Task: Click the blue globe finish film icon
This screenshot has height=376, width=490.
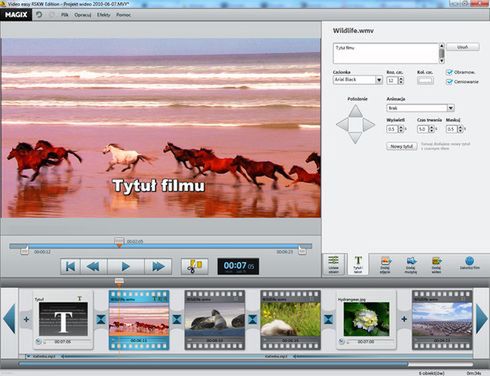Action: (469, 262)
